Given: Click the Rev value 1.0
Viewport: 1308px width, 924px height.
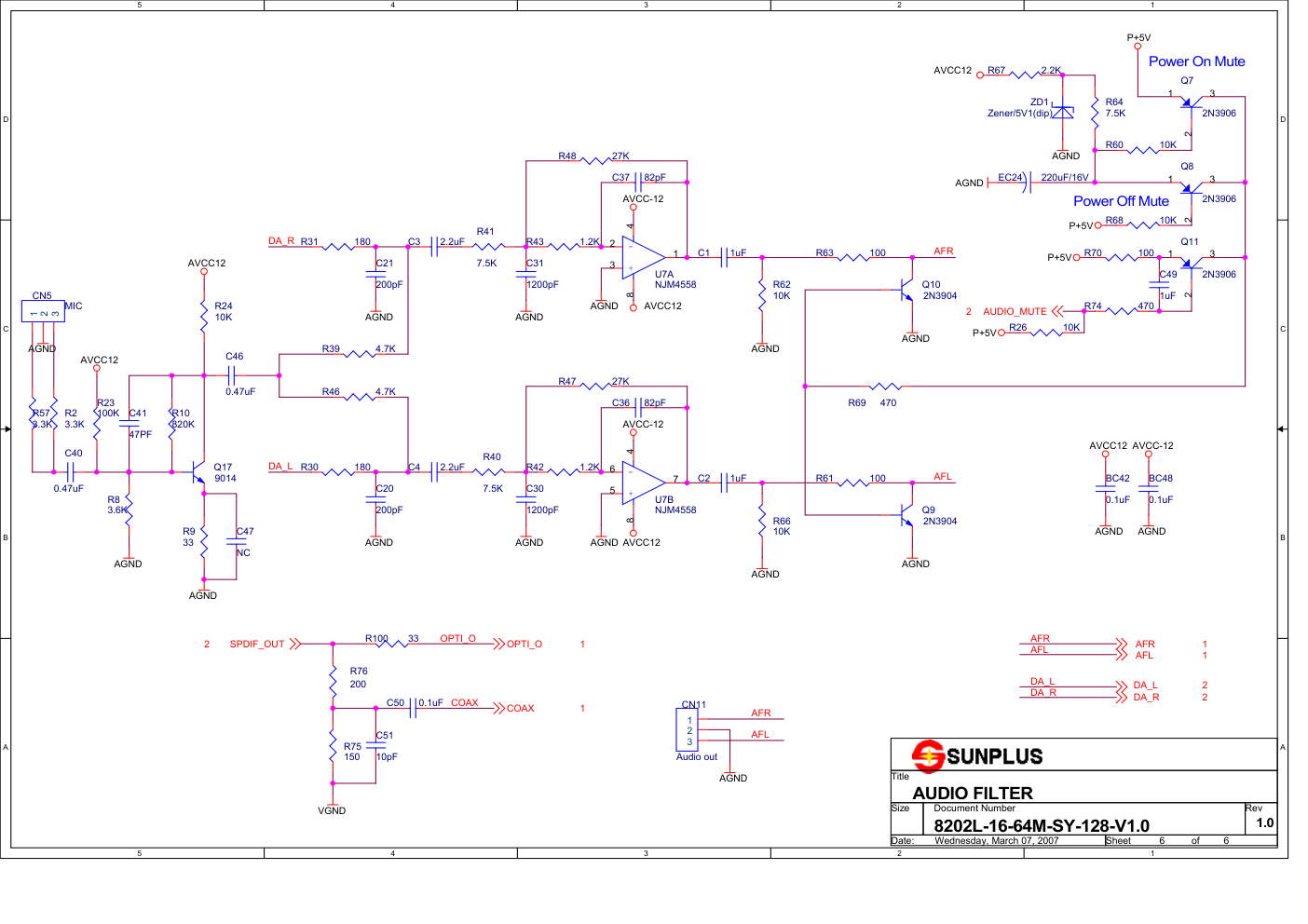Looking at the screenshot, I should pos(1264,822).
